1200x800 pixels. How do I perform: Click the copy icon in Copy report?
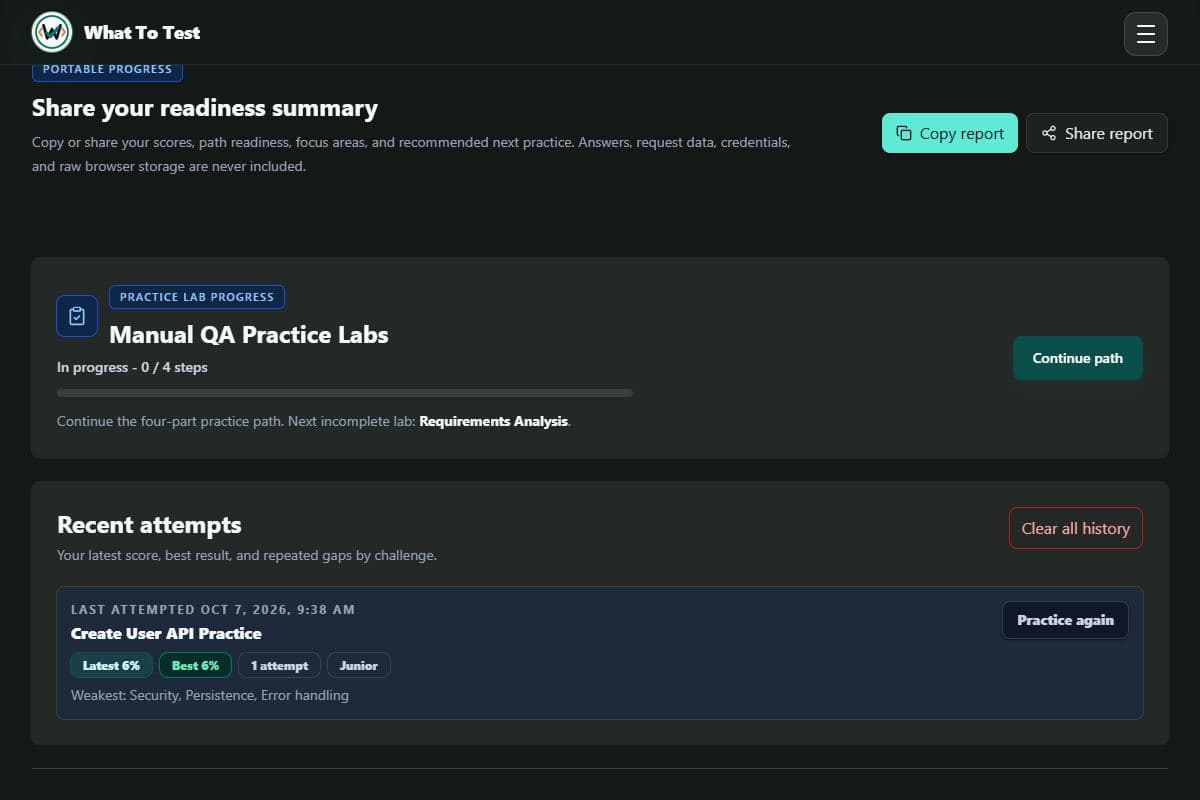pos(904,133)
